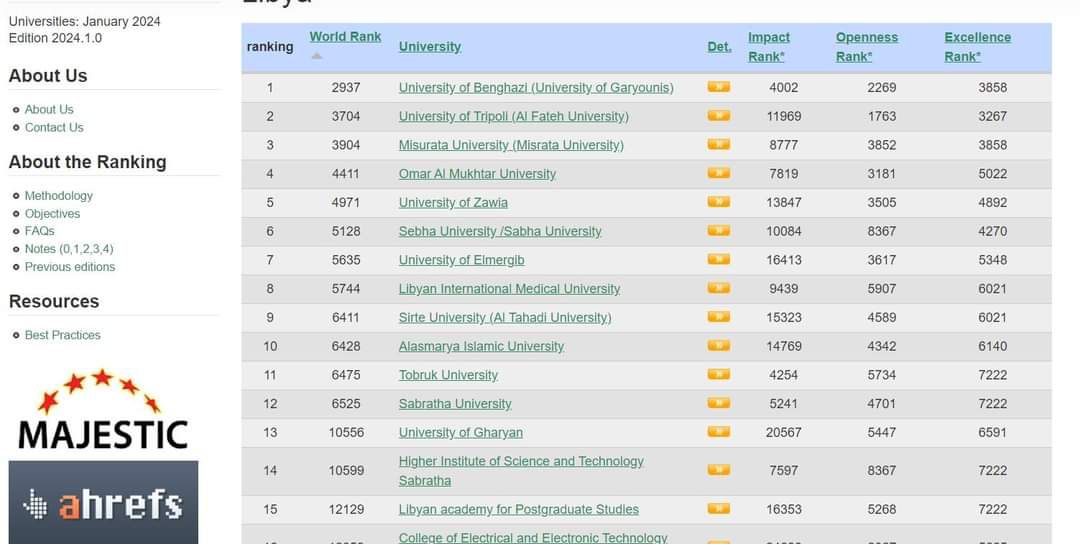Image resolution: width=1080 pixels, height=544 pixels.
Task: Open details icon for Higher Institute of Science and Technology
Action: [x=718, y=470]
